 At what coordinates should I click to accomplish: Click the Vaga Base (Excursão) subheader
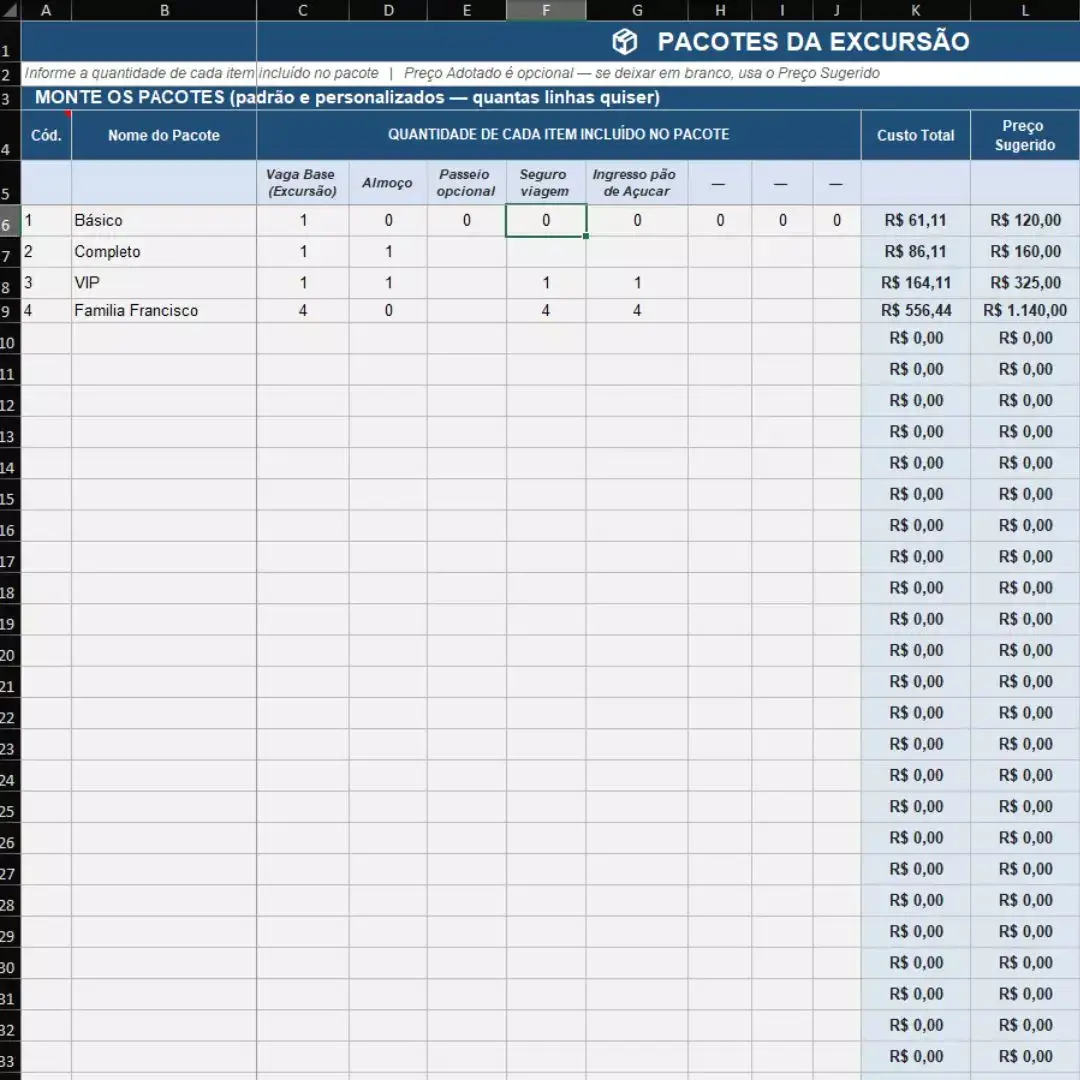point(303,183)
